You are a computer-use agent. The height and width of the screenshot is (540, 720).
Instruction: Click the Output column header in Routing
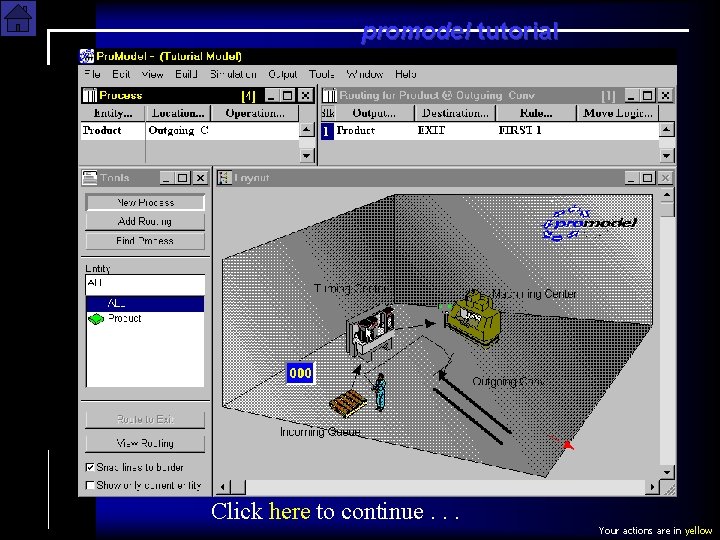click(374, 113)
